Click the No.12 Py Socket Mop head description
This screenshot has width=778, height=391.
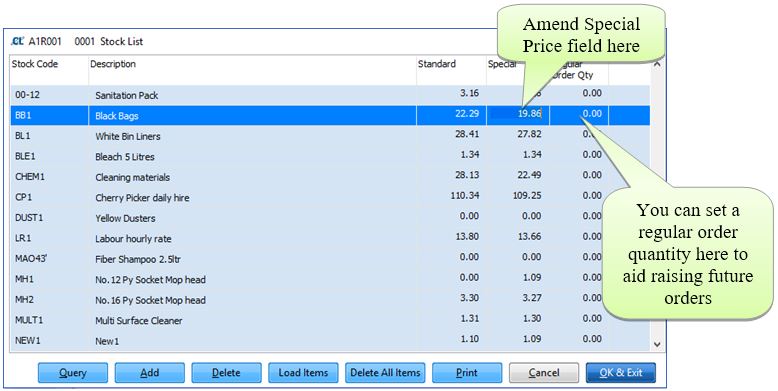coord(150,280)
